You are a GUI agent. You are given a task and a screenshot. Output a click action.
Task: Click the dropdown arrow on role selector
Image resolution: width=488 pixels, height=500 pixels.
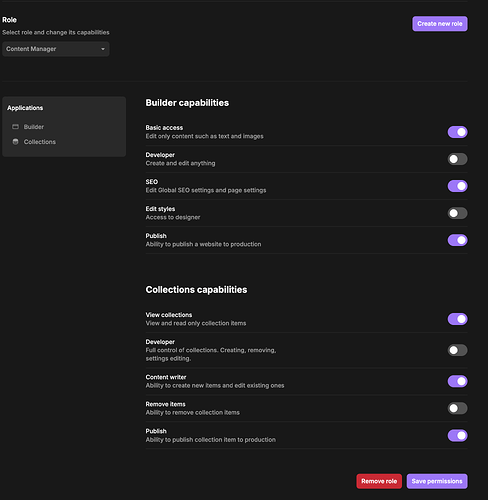click(x=103, y=49)
